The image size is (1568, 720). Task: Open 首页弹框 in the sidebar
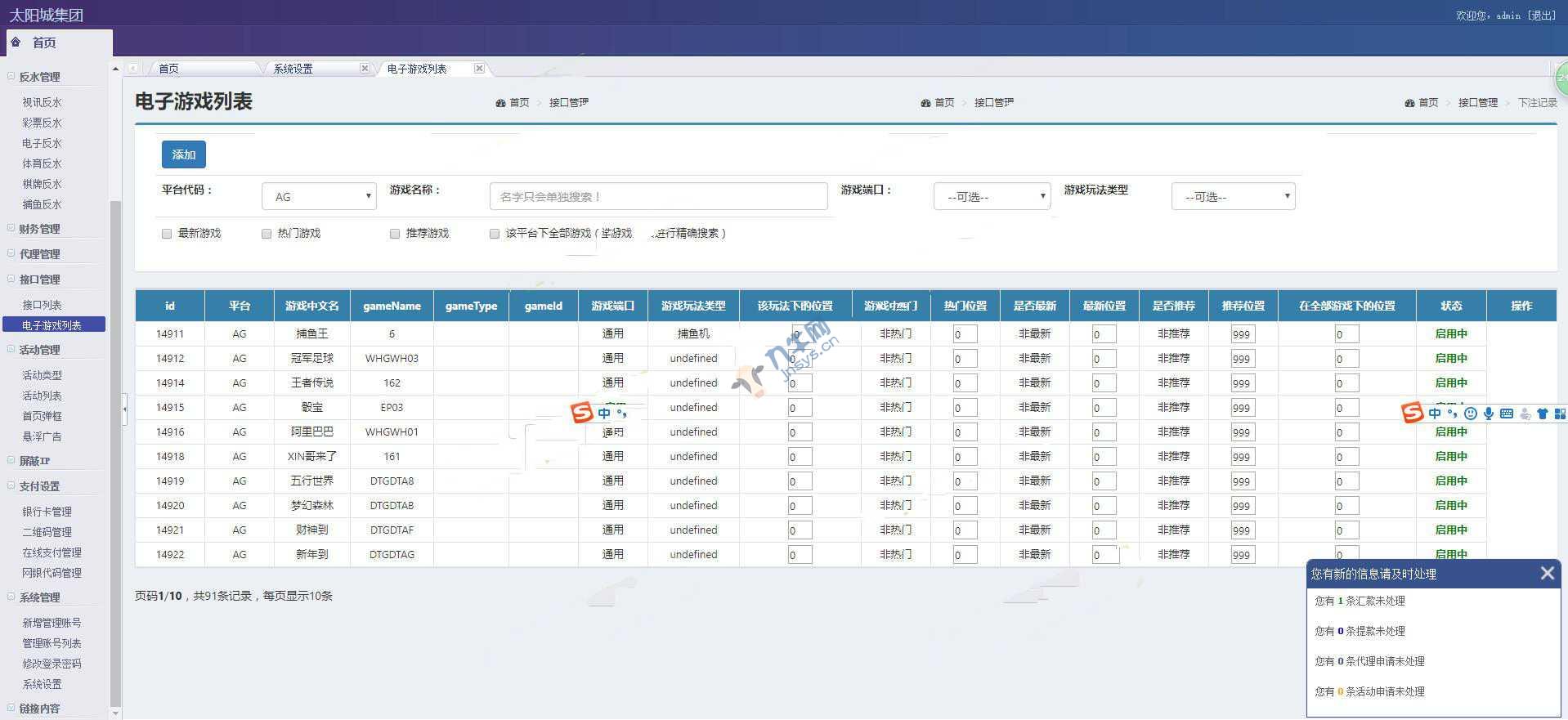coord(42,416)
